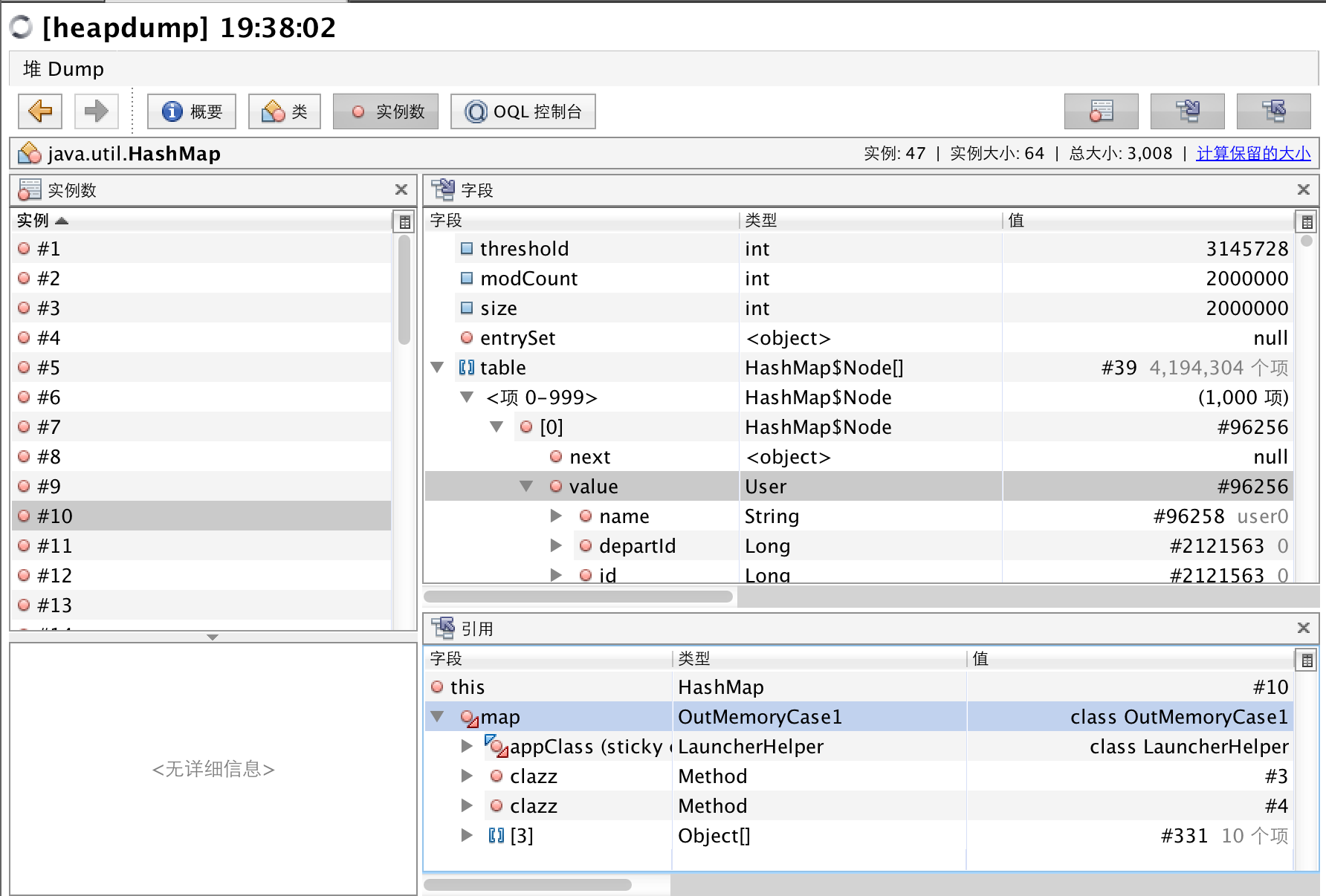Click the static reference icon beside map
Image resolution: width=1326 pixels, height=896 pixels.
click(x=469, y=718)
